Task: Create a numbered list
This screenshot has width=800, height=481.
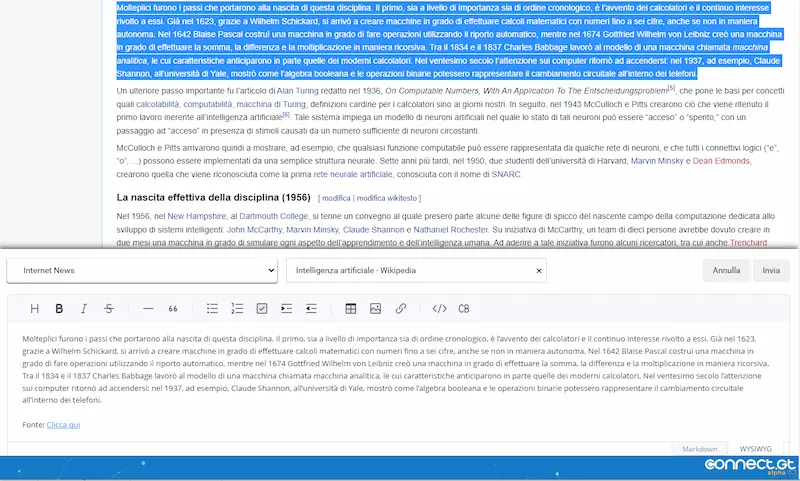Action: [x=237, y=309]
